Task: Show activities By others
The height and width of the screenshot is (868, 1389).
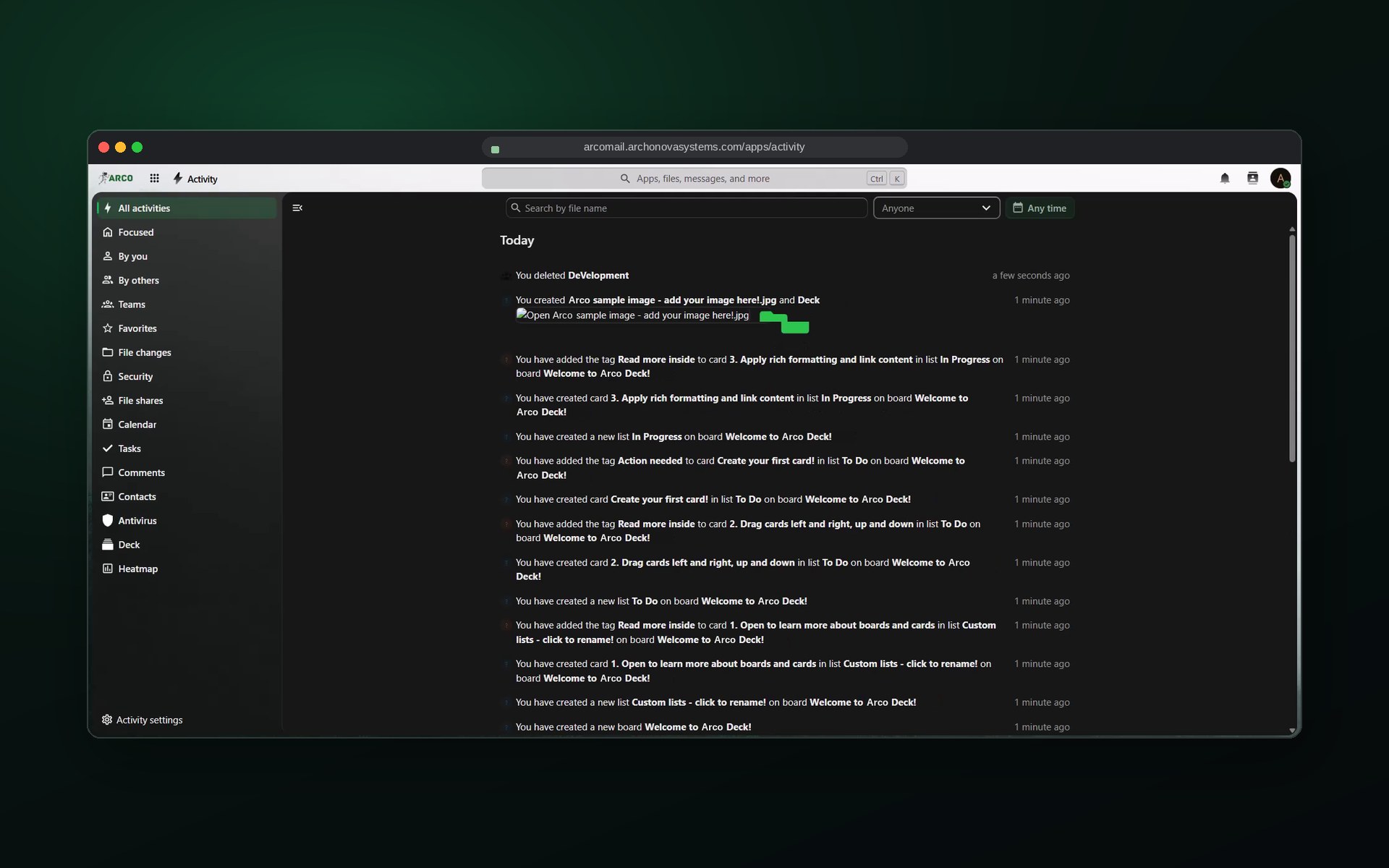Action: click(x=187, y=280)
